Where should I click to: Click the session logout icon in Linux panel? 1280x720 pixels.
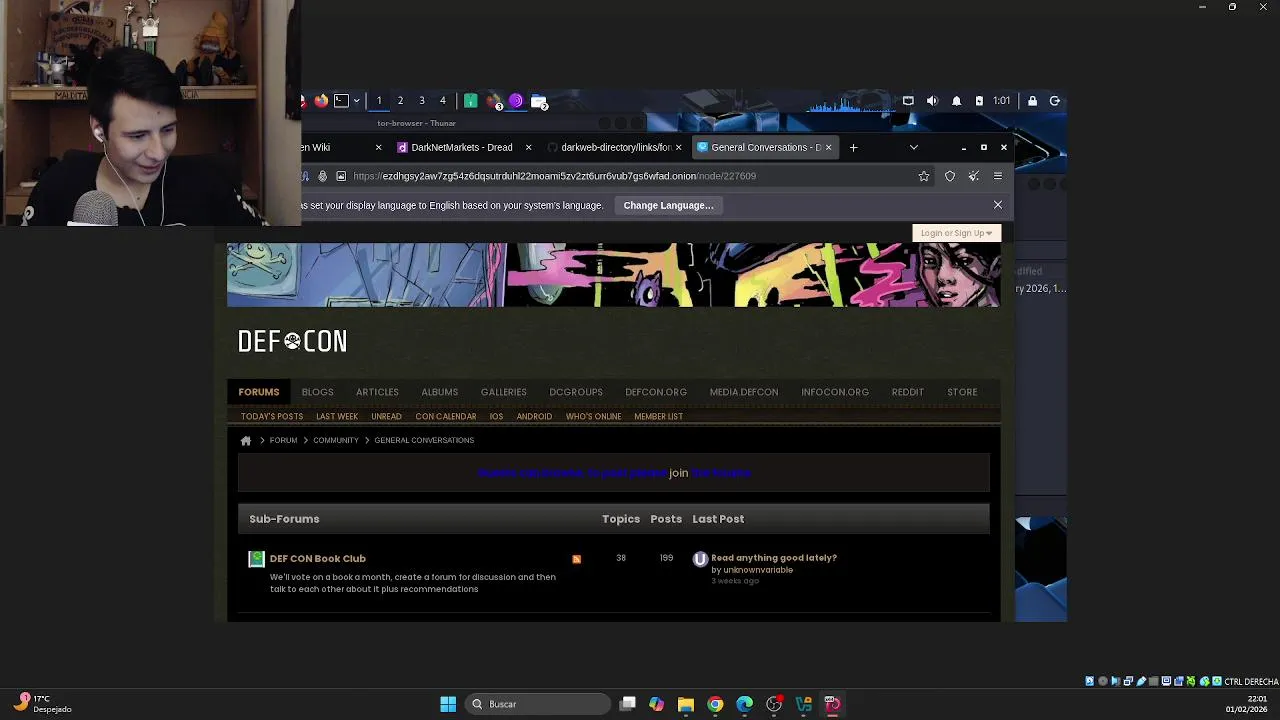click(1054, 101)
